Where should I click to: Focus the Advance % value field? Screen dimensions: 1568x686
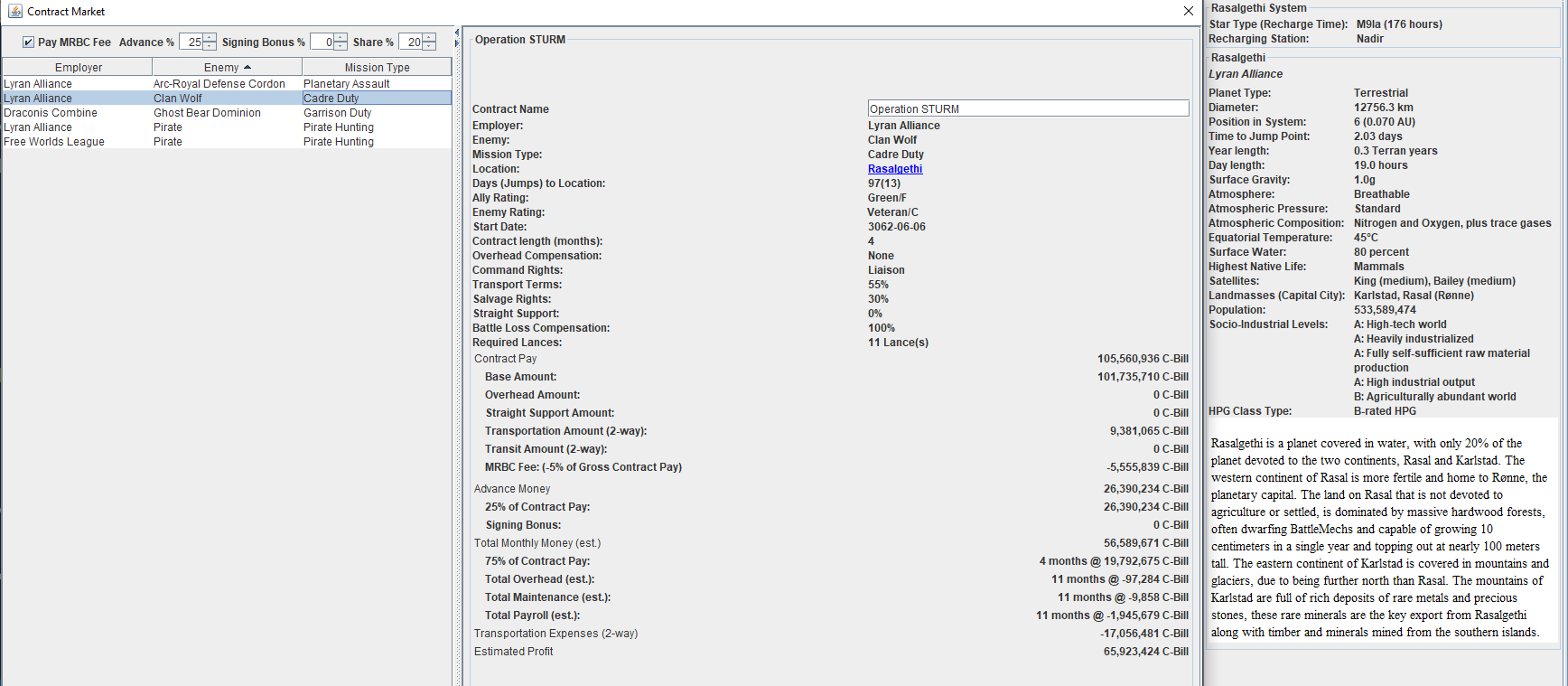tap(191, 42)
